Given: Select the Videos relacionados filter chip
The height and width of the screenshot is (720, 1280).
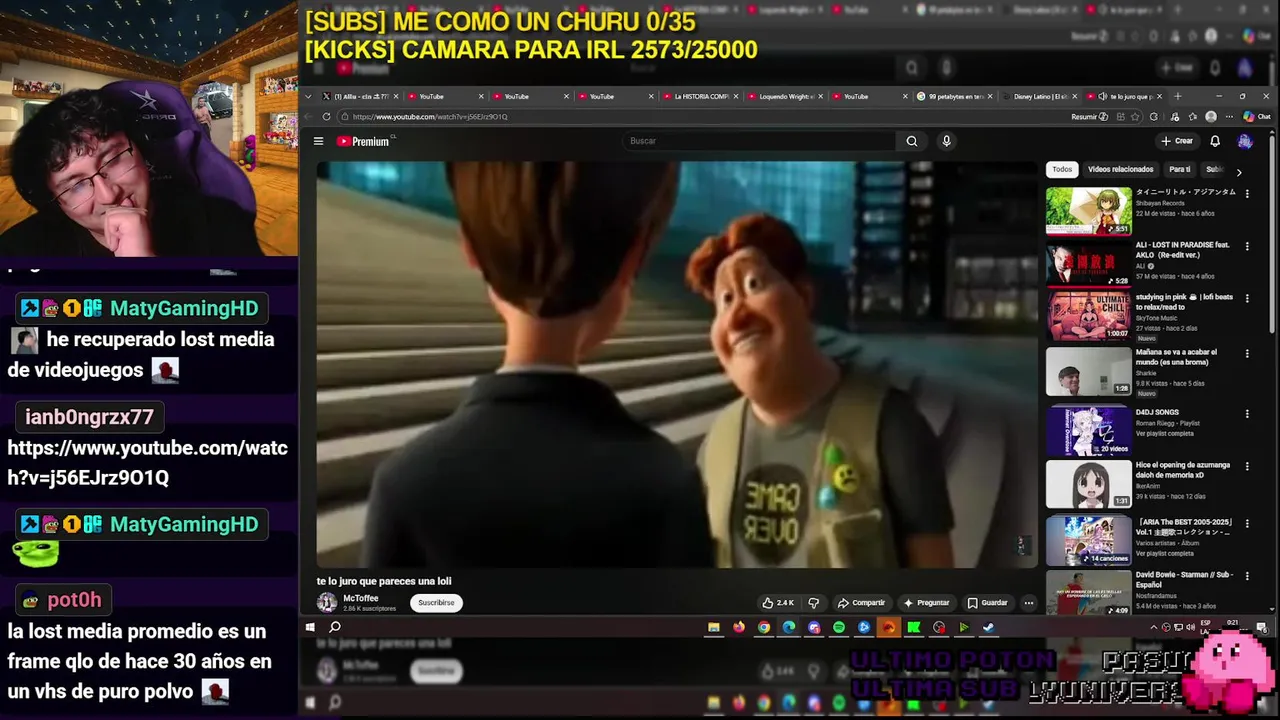Looking at the screenshot, I should tap(1120, 169).
